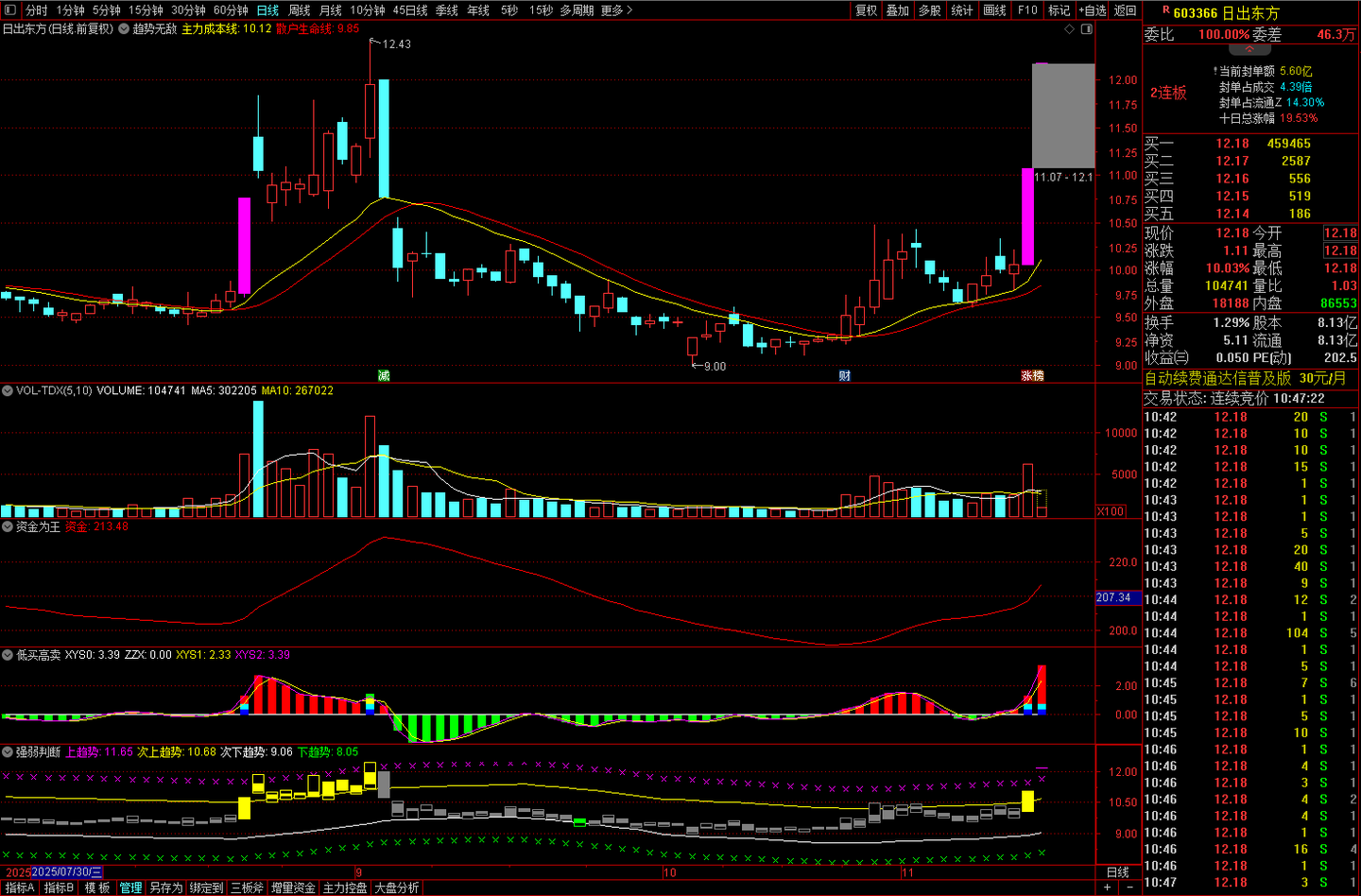Screen dimensions: 1361x896
Task: Apply the 大盘分析 indicator template
Action: 397,888
